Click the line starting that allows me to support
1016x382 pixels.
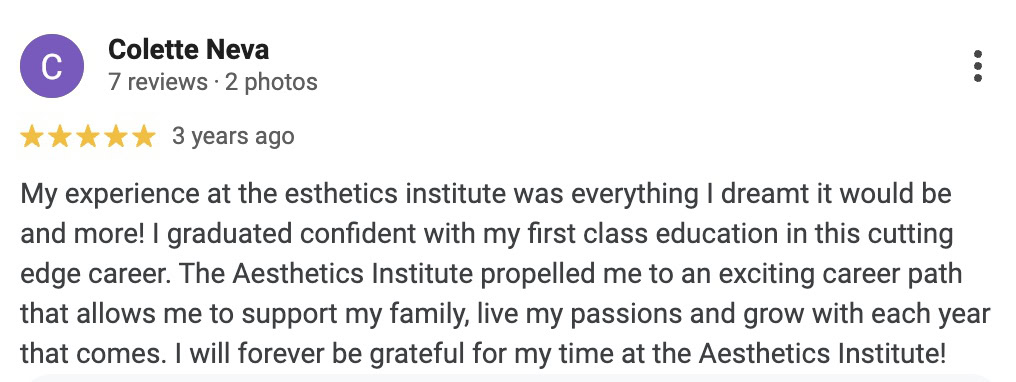(505, 314)
